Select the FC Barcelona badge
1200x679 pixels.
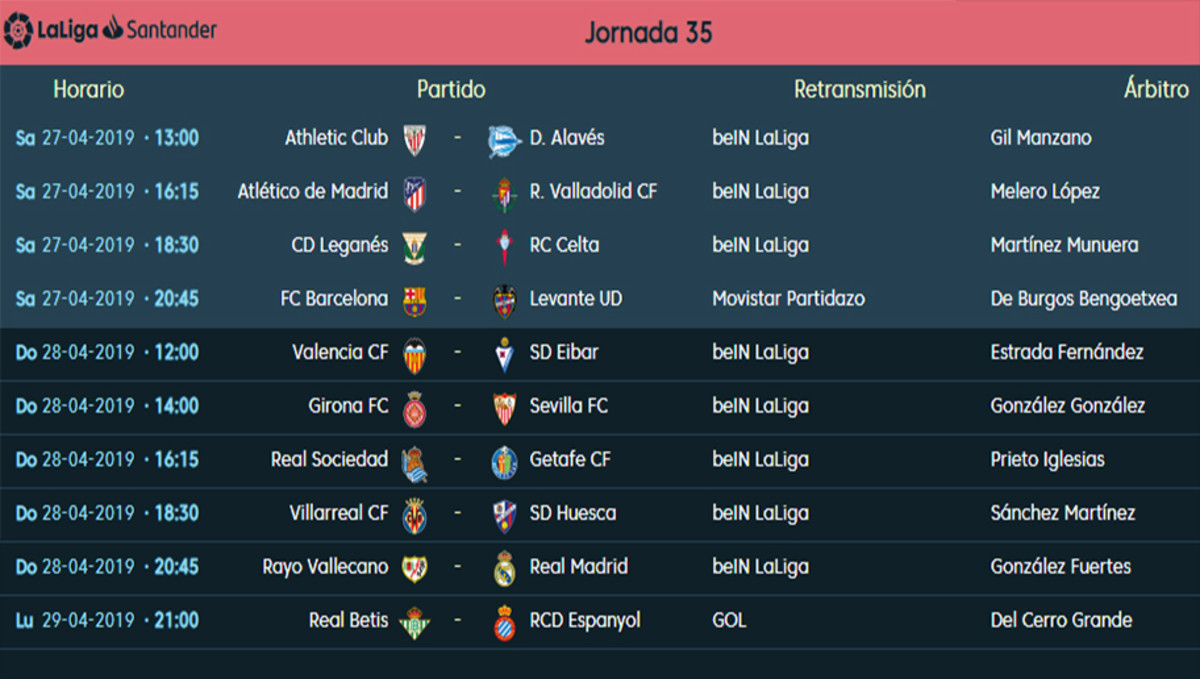(x=414, y=300)
